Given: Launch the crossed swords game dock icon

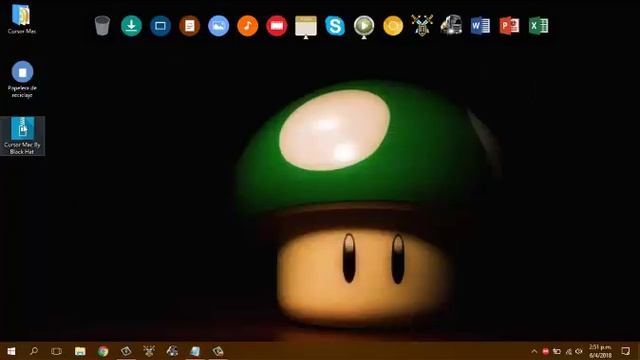Looking at the screenshot, I should coord(422,26).
